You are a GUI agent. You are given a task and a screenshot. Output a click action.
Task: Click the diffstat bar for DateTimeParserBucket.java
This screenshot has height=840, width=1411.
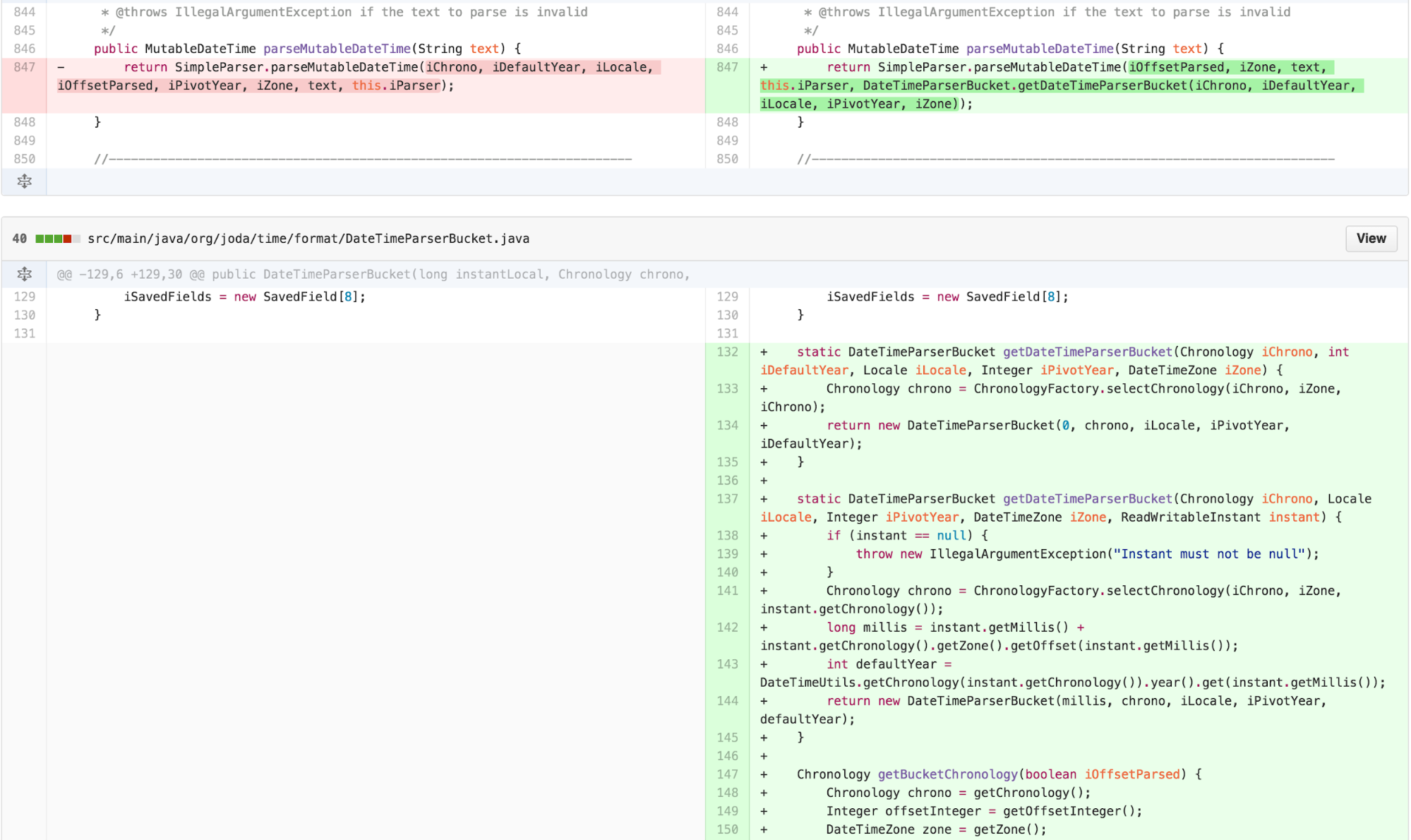pyautogui.click(x=58, y=239)
